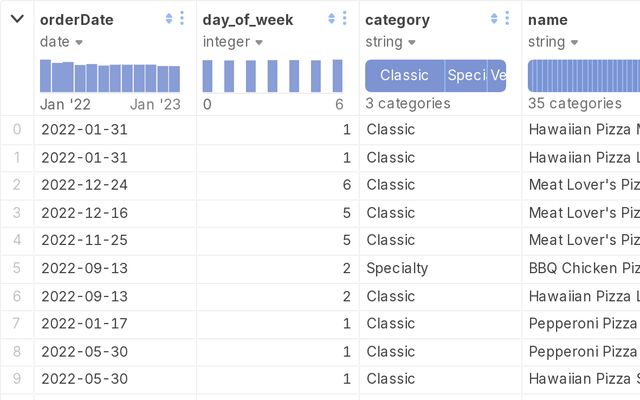
Task: Select the Specialty cell in row 5
Action: (x=397, y=268)
